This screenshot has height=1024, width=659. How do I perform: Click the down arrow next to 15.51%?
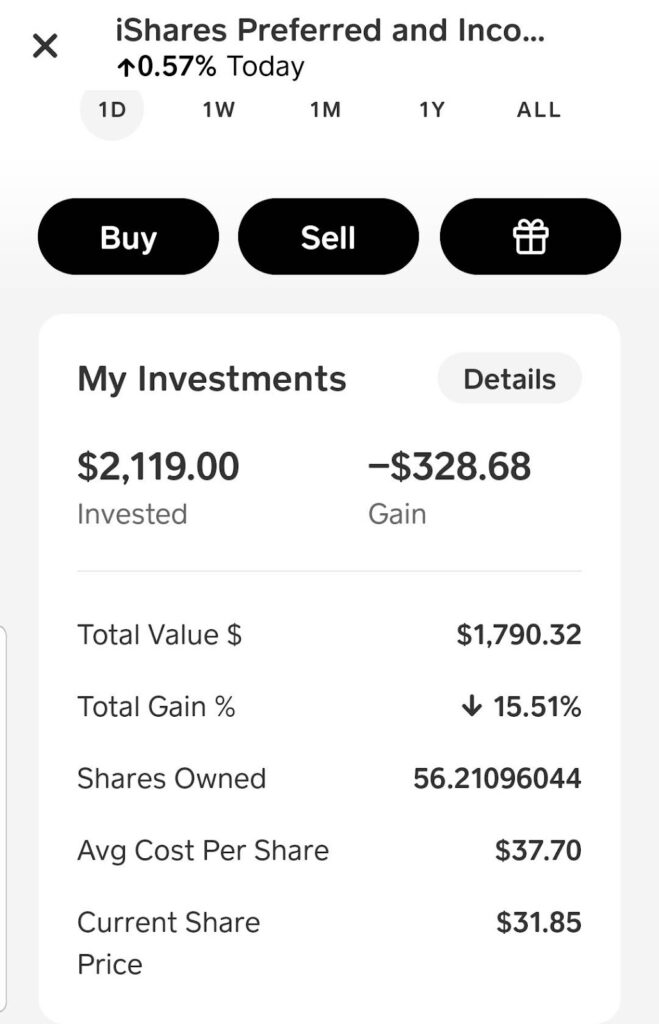click(472, 707)
